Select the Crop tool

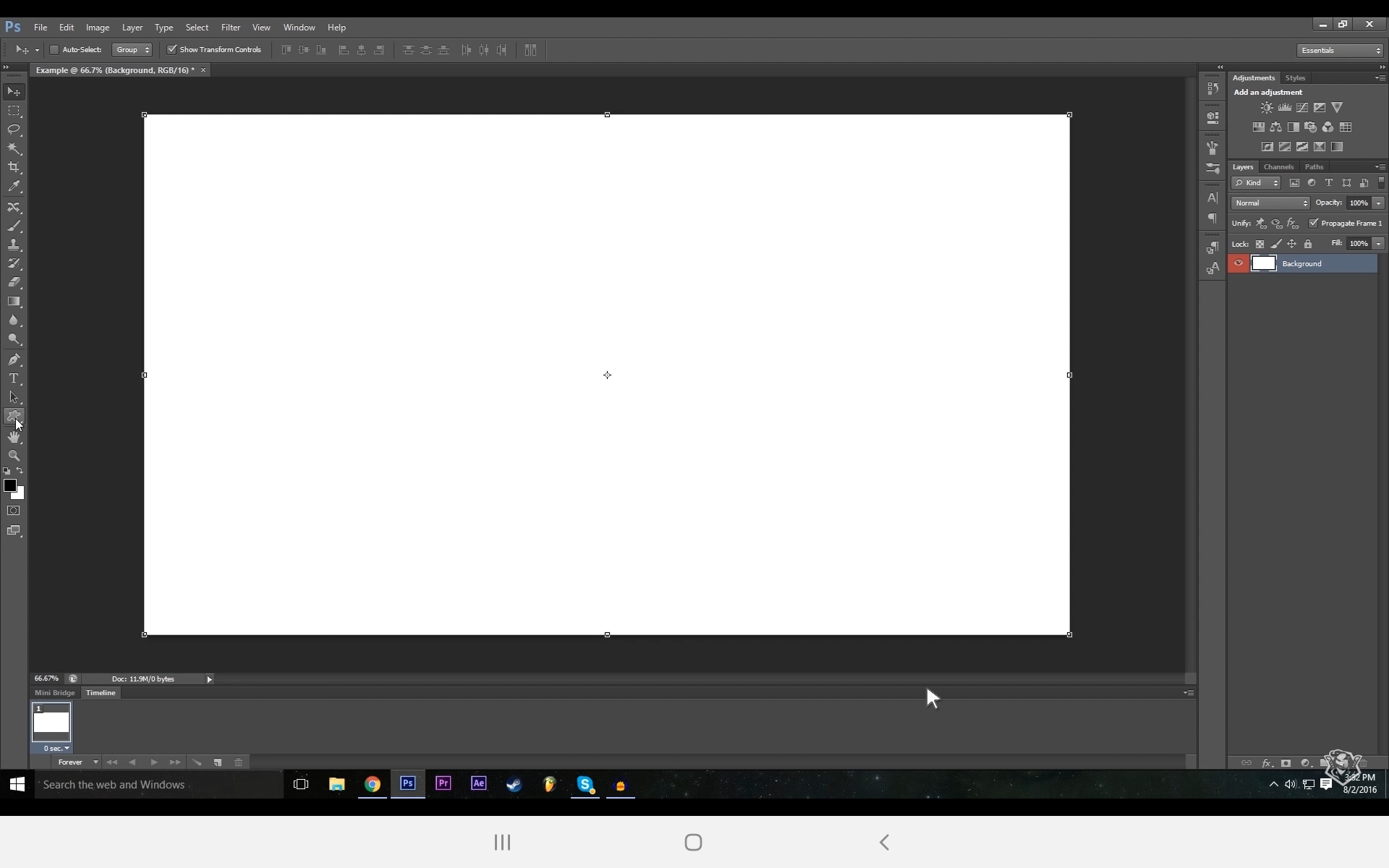(x=14, y=167)
